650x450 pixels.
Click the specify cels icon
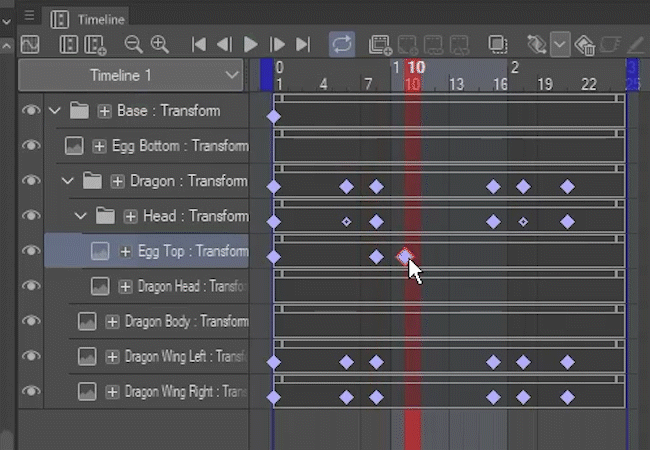[433, 44]
